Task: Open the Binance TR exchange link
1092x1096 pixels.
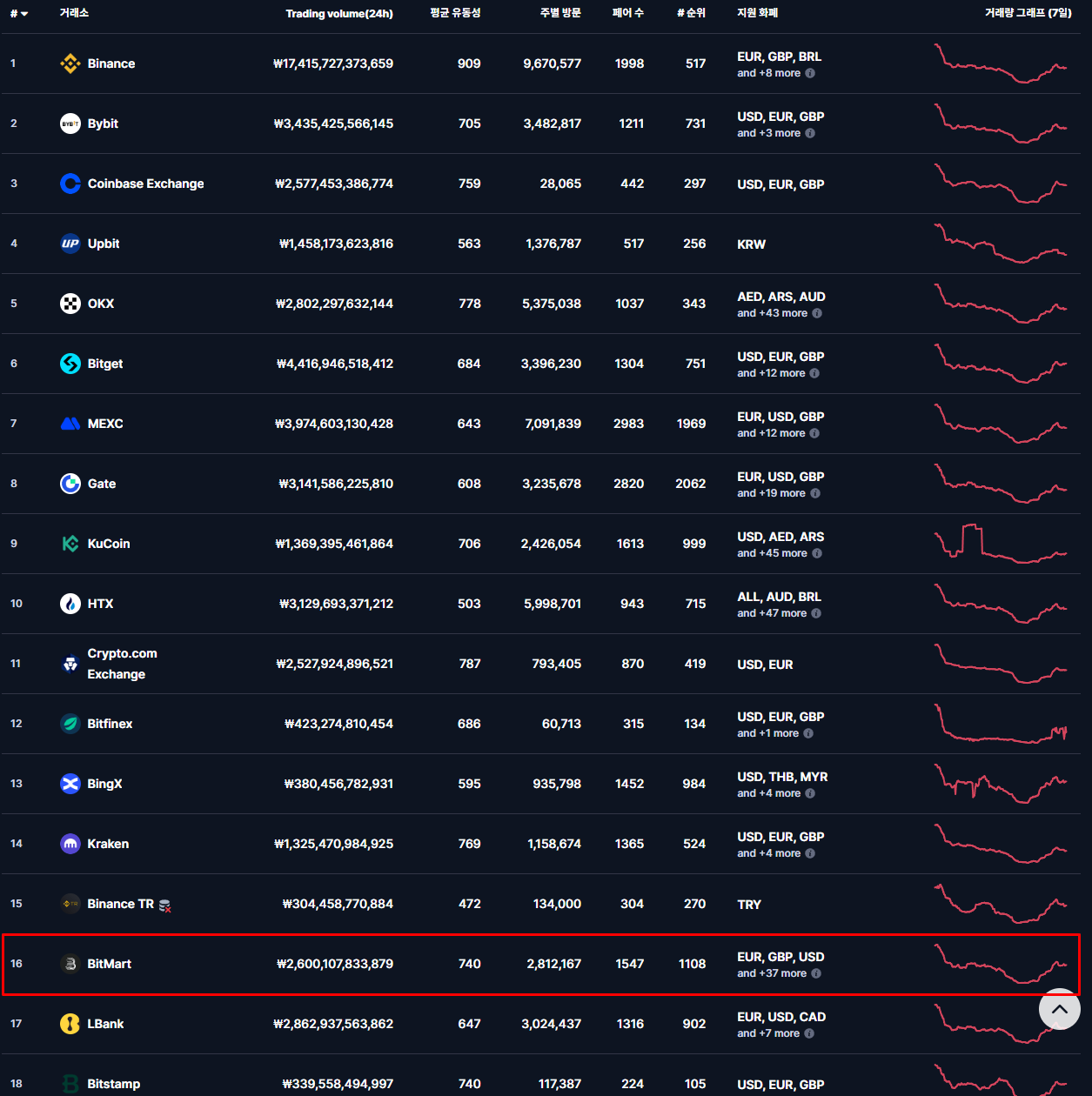Action: 121,904
